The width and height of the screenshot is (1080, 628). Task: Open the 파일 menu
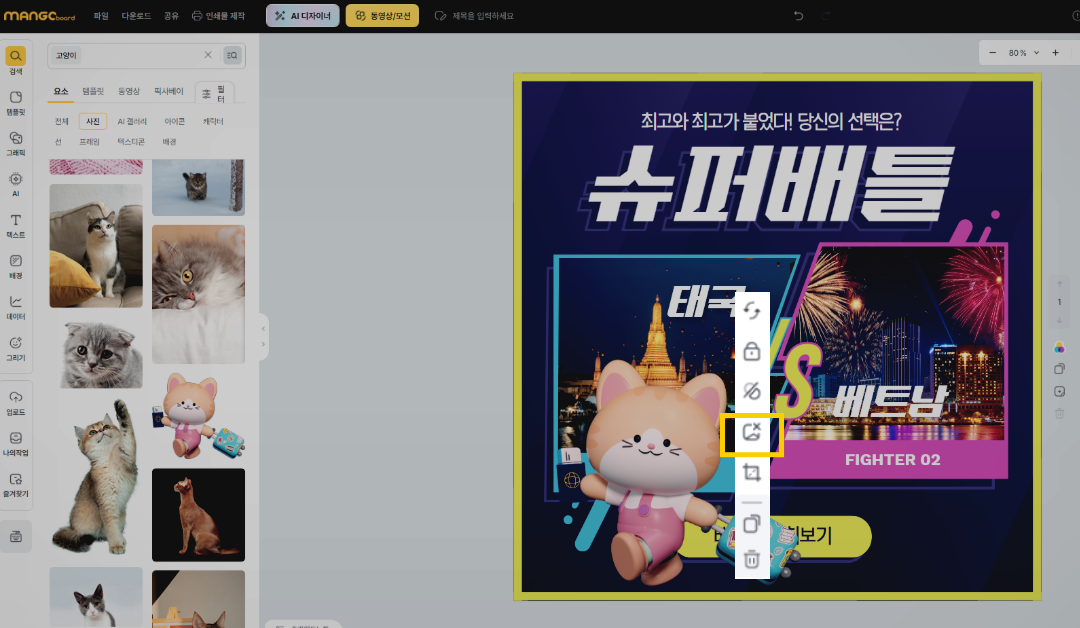point(101,16)
